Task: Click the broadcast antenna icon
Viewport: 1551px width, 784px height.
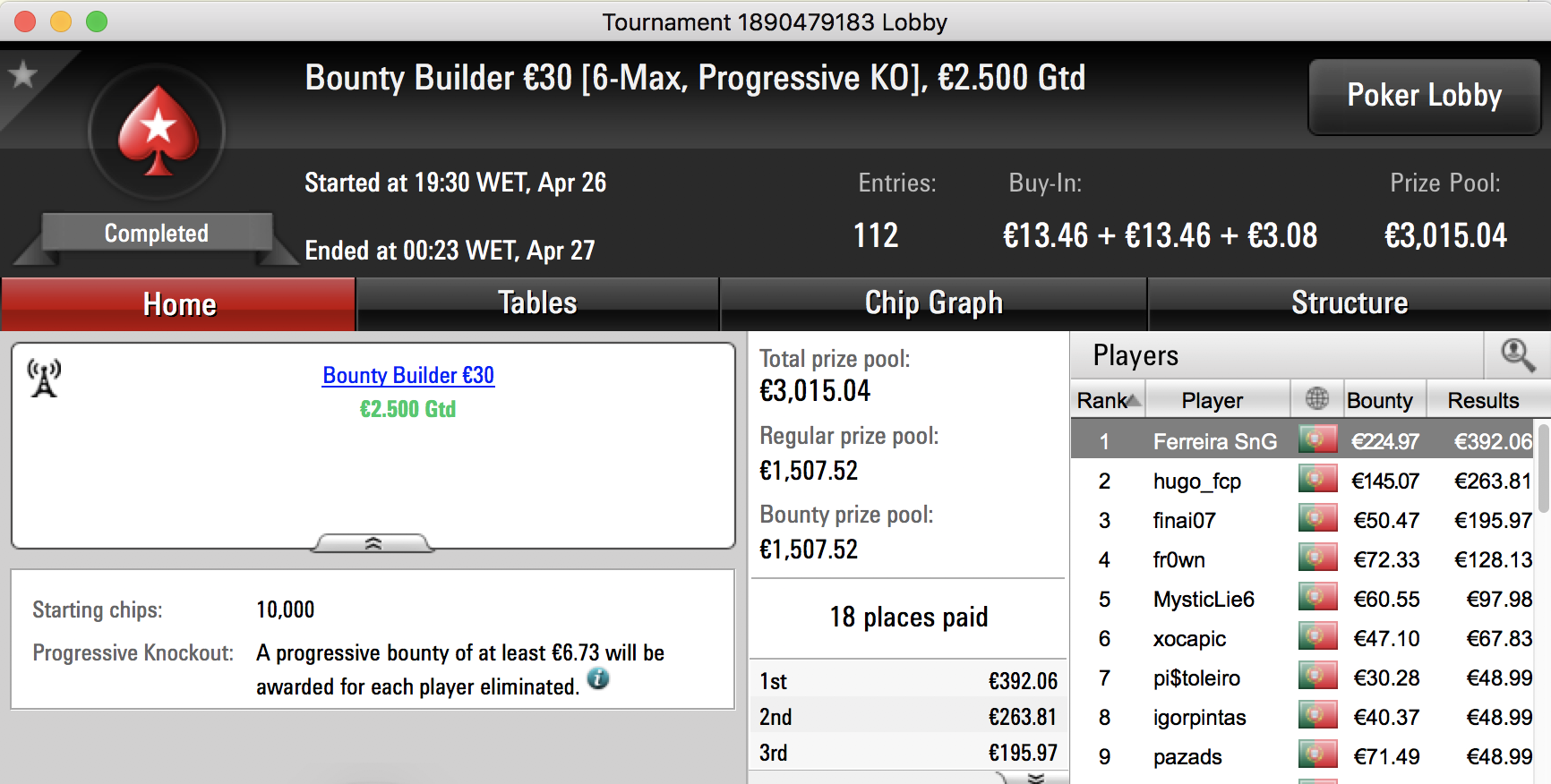Action: (44, 378)
